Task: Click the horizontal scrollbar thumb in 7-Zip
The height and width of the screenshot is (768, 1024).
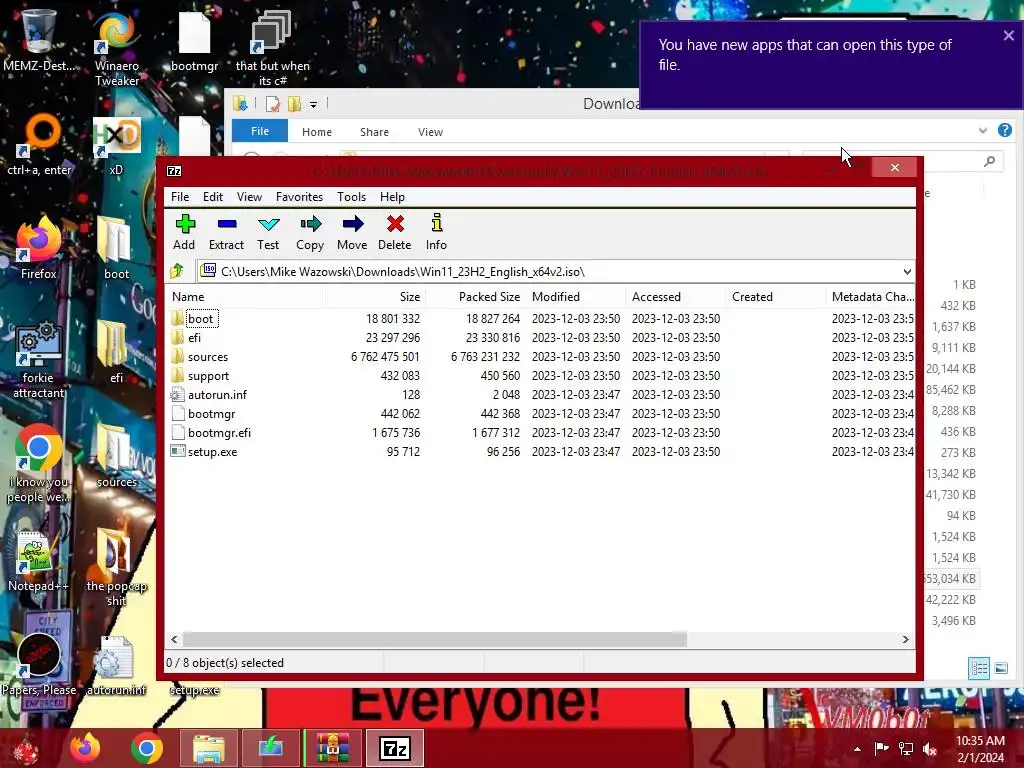Action: 434,639
